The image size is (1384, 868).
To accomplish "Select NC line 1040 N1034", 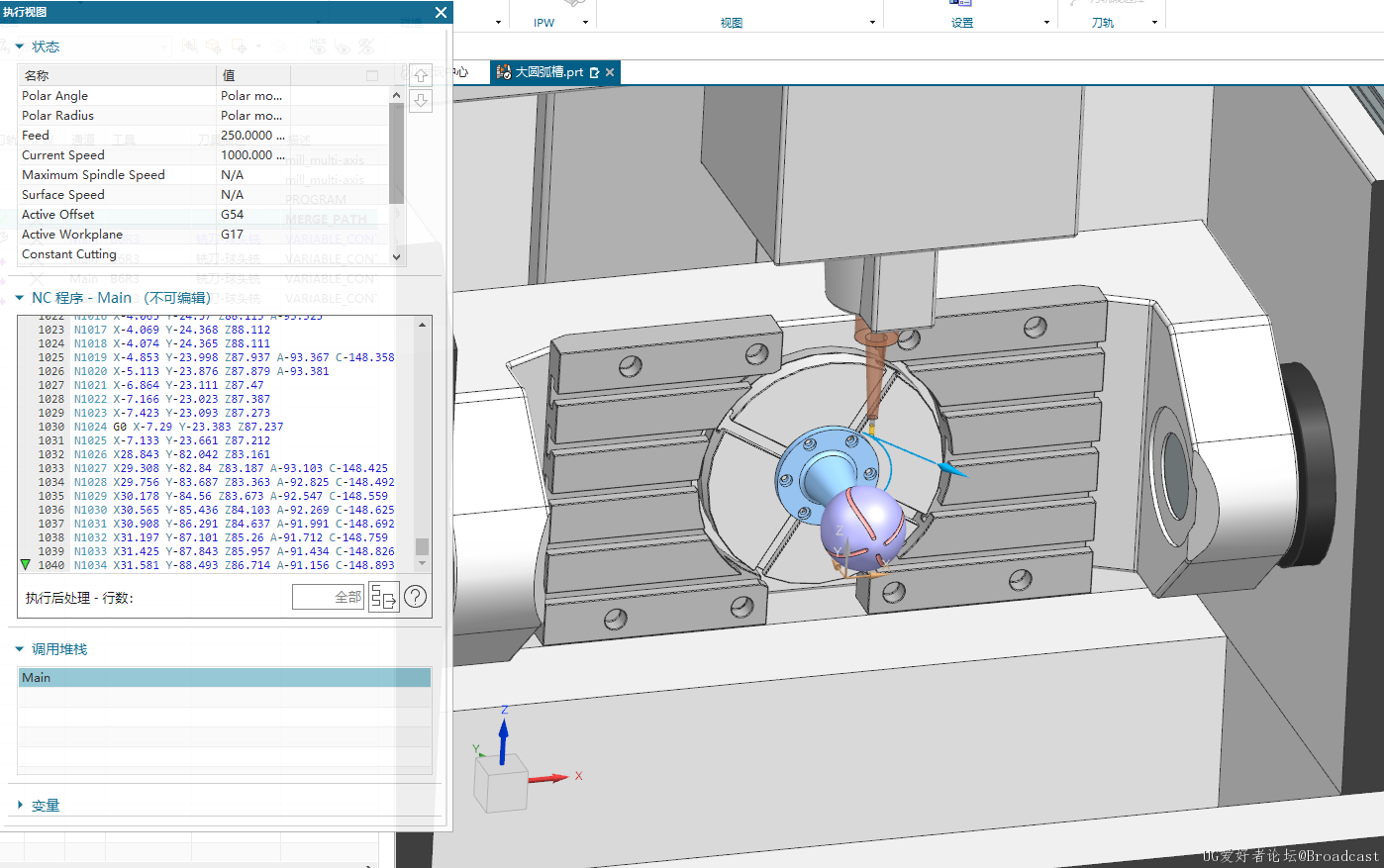I will 217,565.
